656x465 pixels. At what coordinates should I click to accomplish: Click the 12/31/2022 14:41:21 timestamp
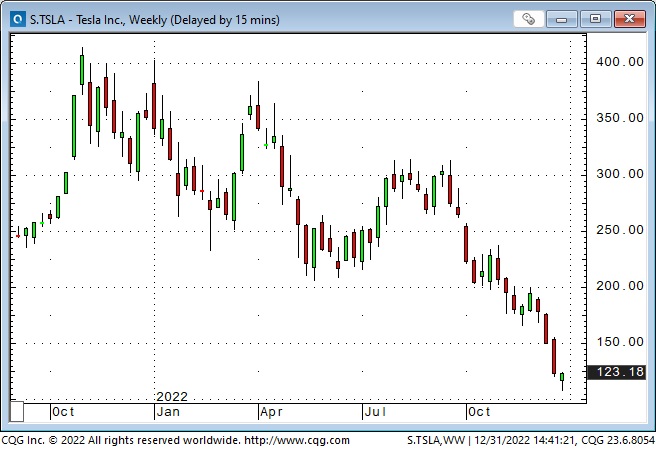coord(525,440)
